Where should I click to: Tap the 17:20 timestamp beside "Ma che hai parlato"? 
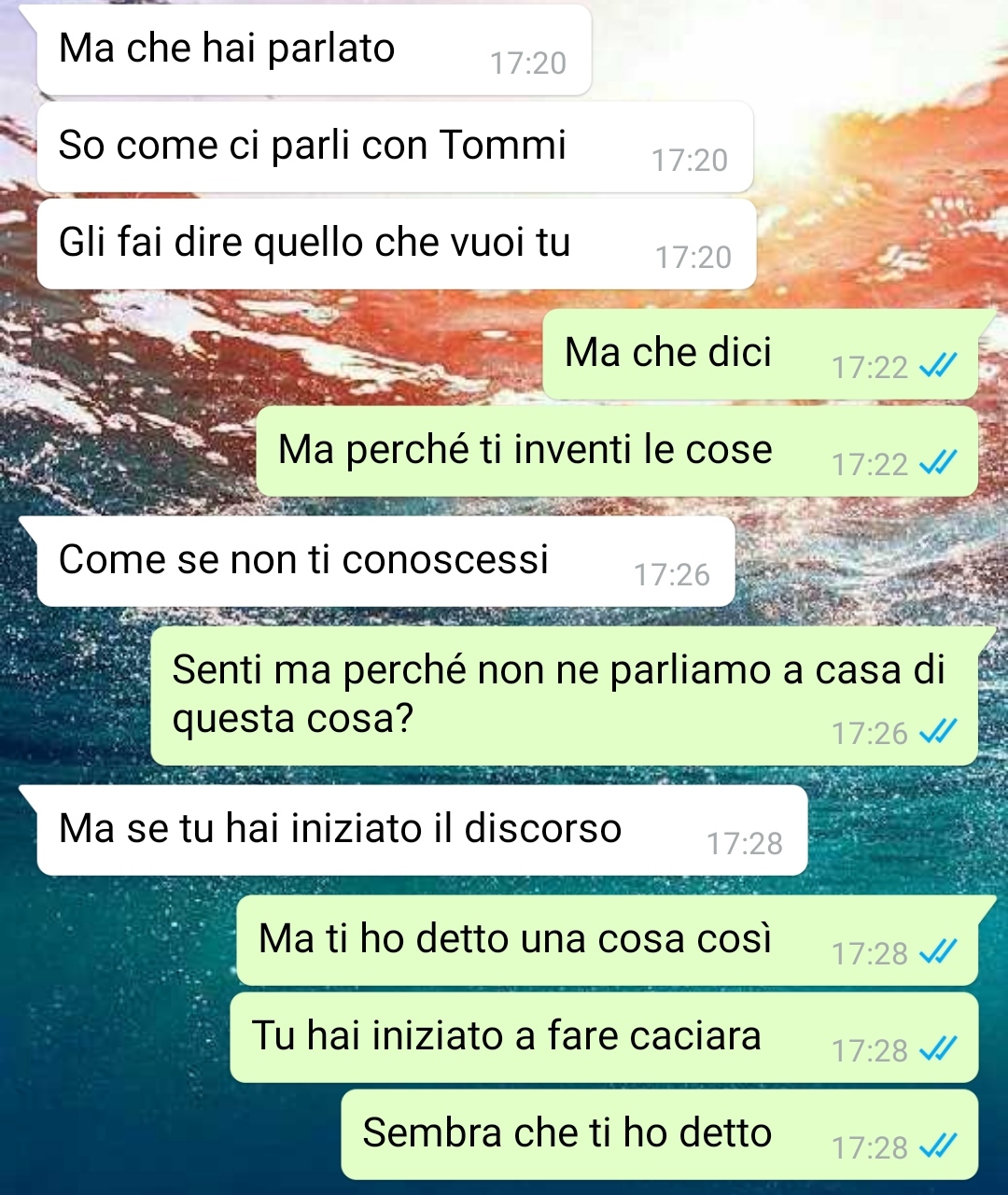coord(528,63)
